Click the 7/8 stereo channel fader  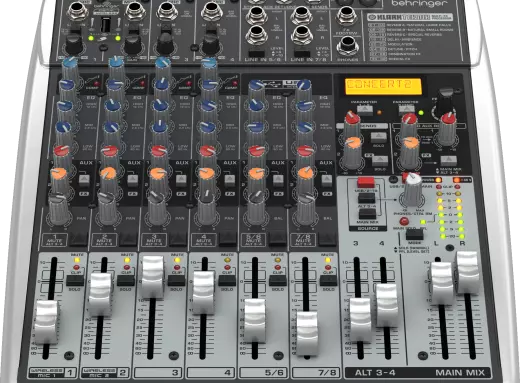click(307, 333)
